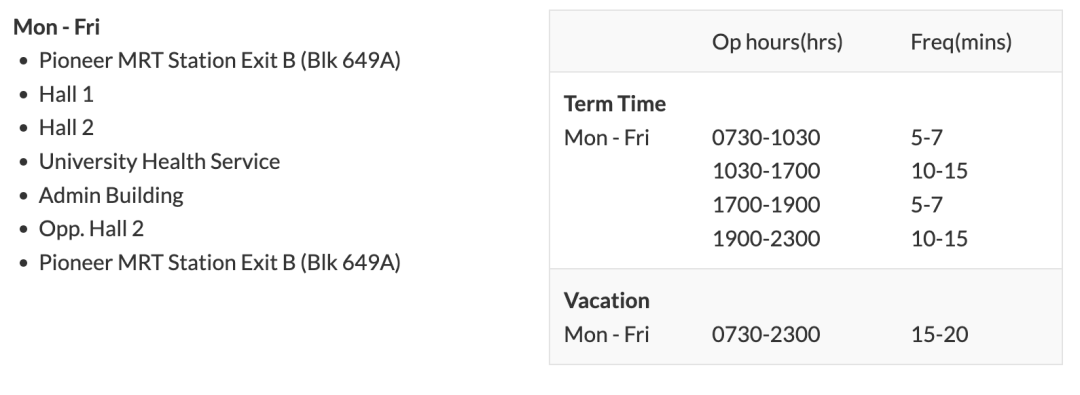Click the Freq(mins) column header

click(961, 42)
